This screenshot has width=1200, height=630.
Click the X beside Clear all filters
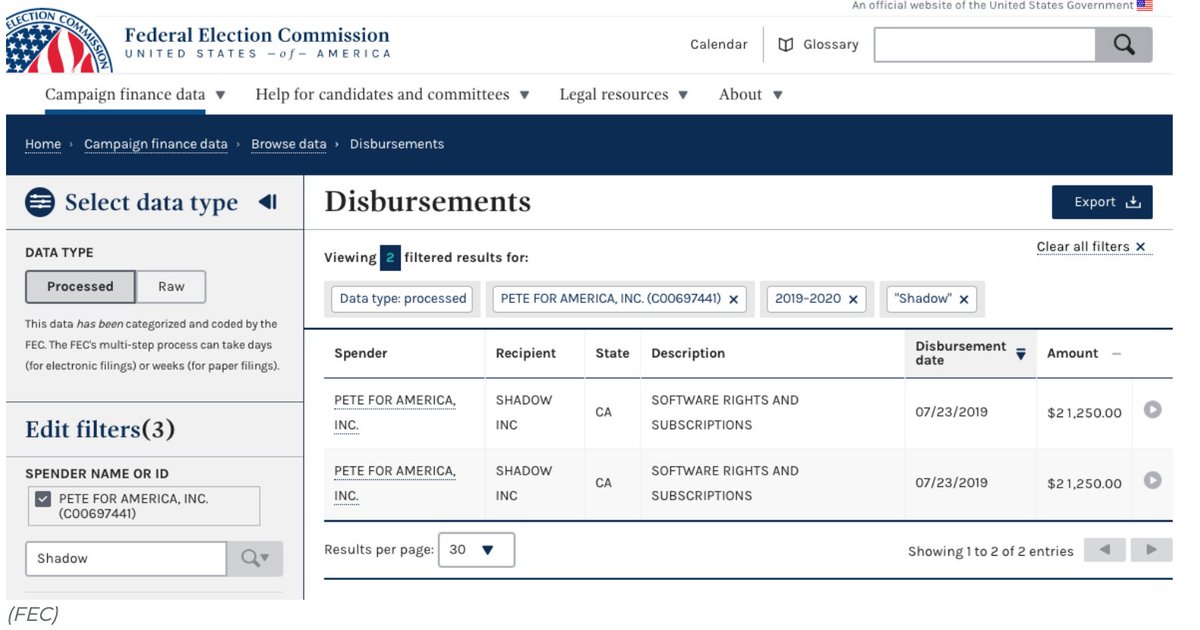1140,247
